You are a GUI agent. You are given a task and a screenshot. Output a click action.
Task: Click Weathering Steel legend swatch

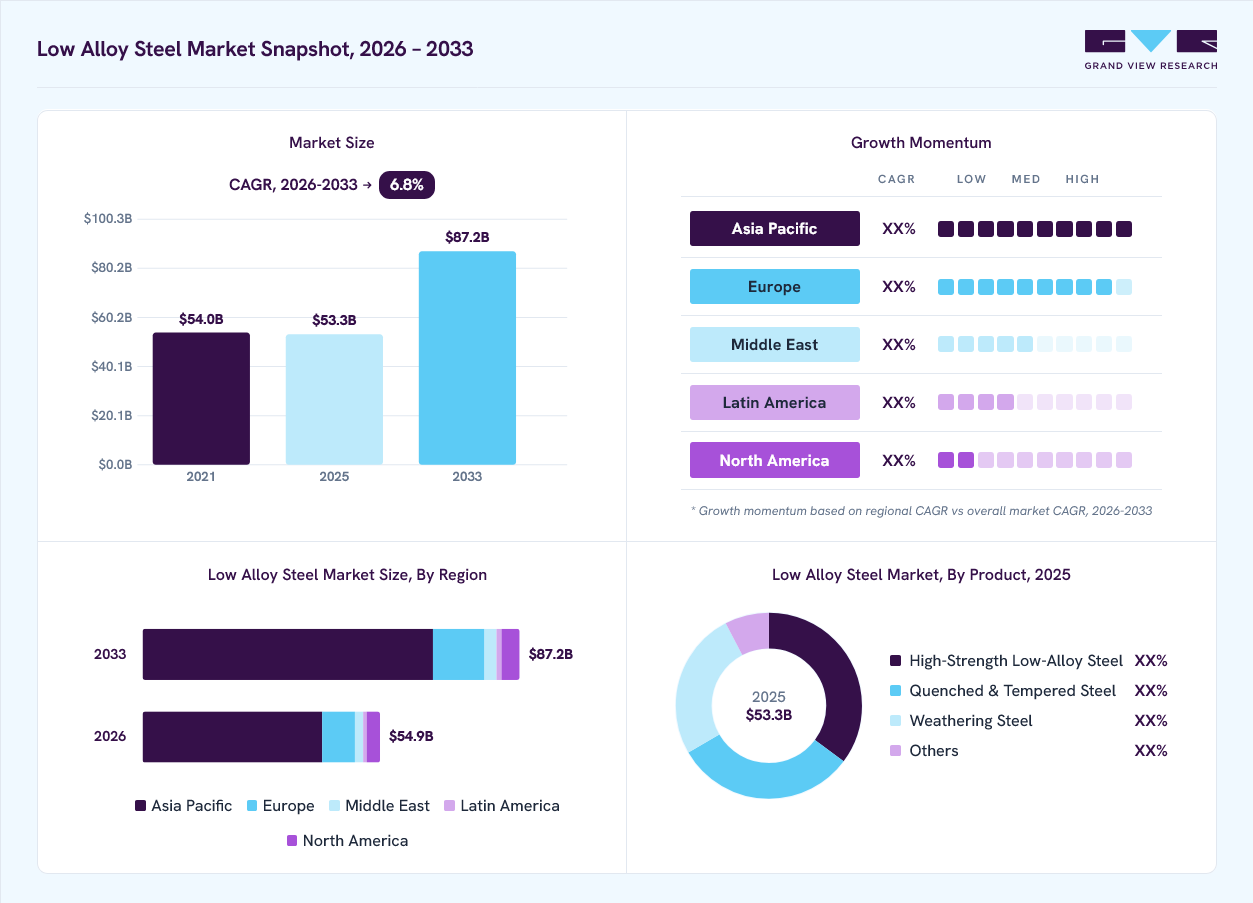click(895, 721)
